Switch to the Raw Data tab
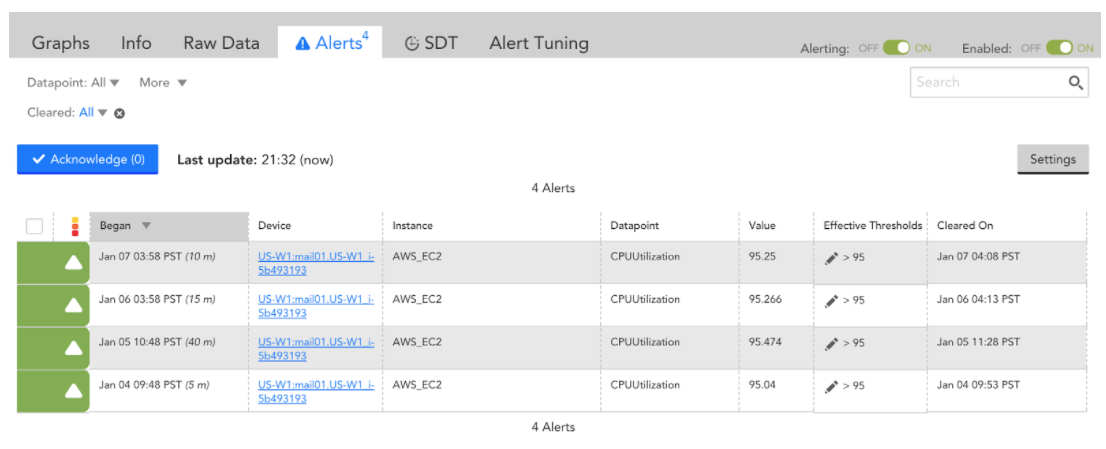 click(221, 43)
